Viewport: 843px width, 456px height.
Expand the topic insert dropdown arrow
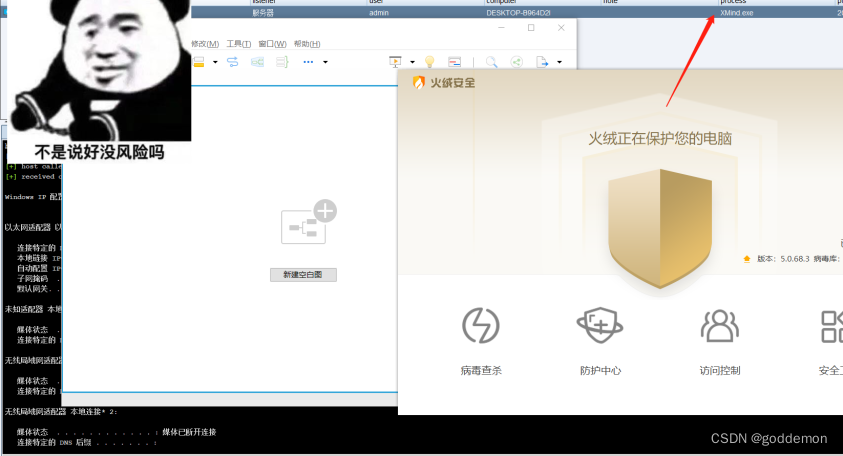pyautogui.click(x=215, y=62)
